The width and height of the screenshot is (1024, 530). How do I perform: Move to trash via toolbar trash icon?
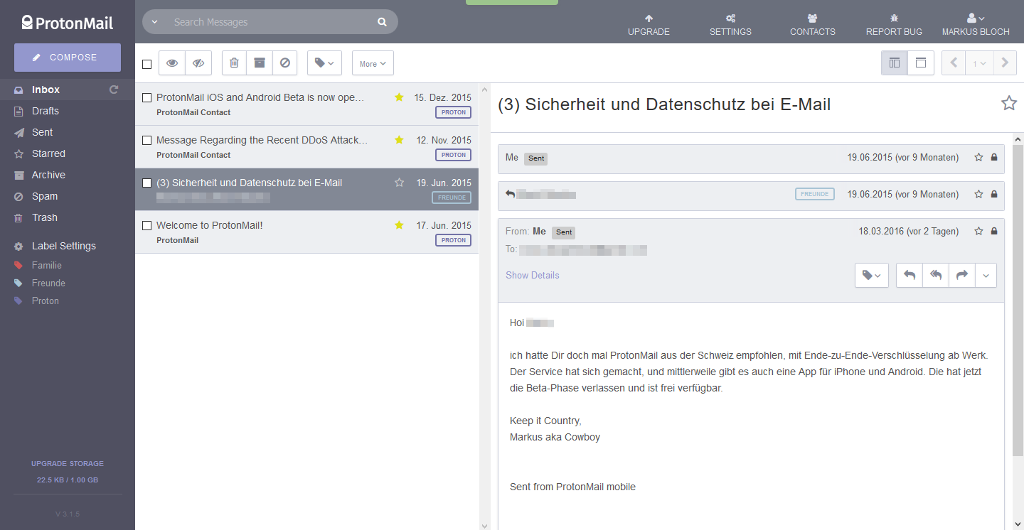tap(234, 63)
